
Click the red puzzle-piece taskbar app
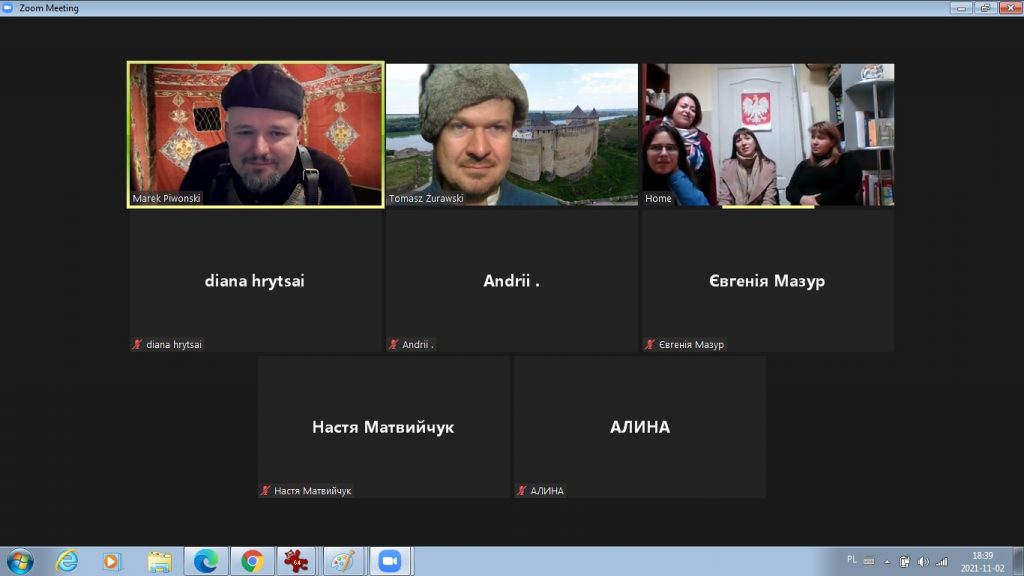click(x=297, y=561)
